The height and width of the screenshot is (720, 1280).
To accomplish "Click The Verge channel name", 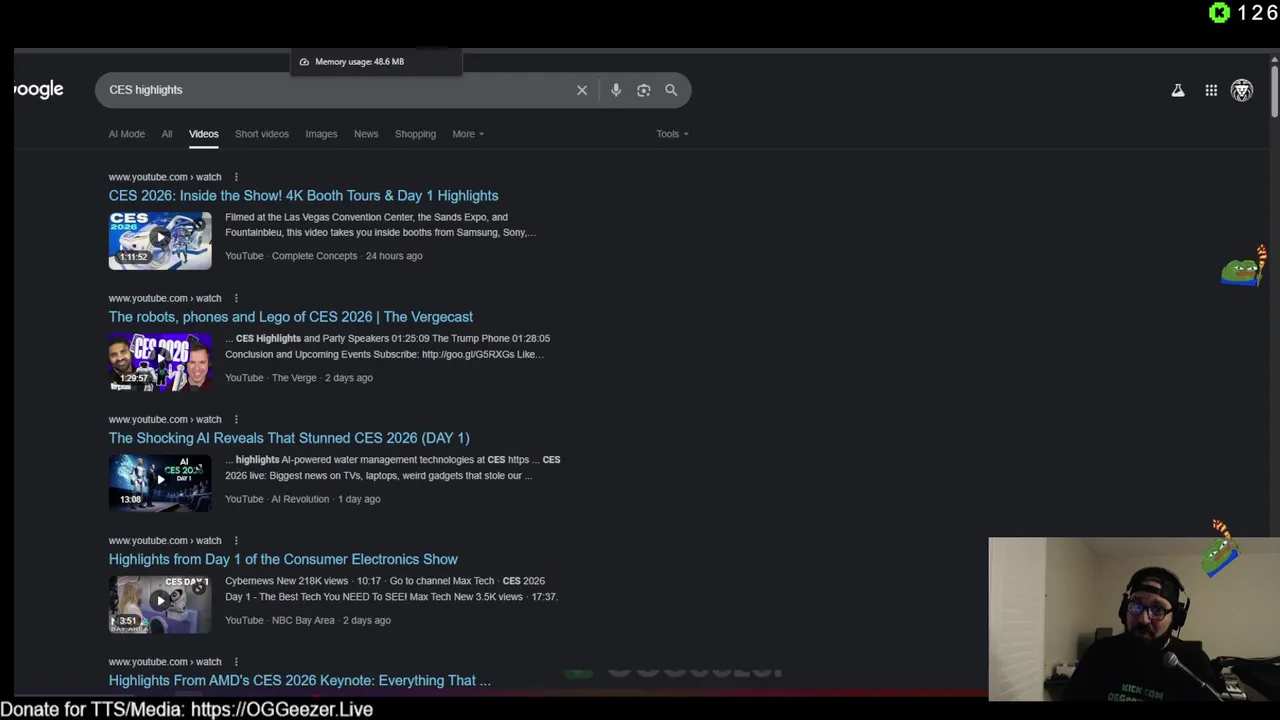I will point(294,378).
